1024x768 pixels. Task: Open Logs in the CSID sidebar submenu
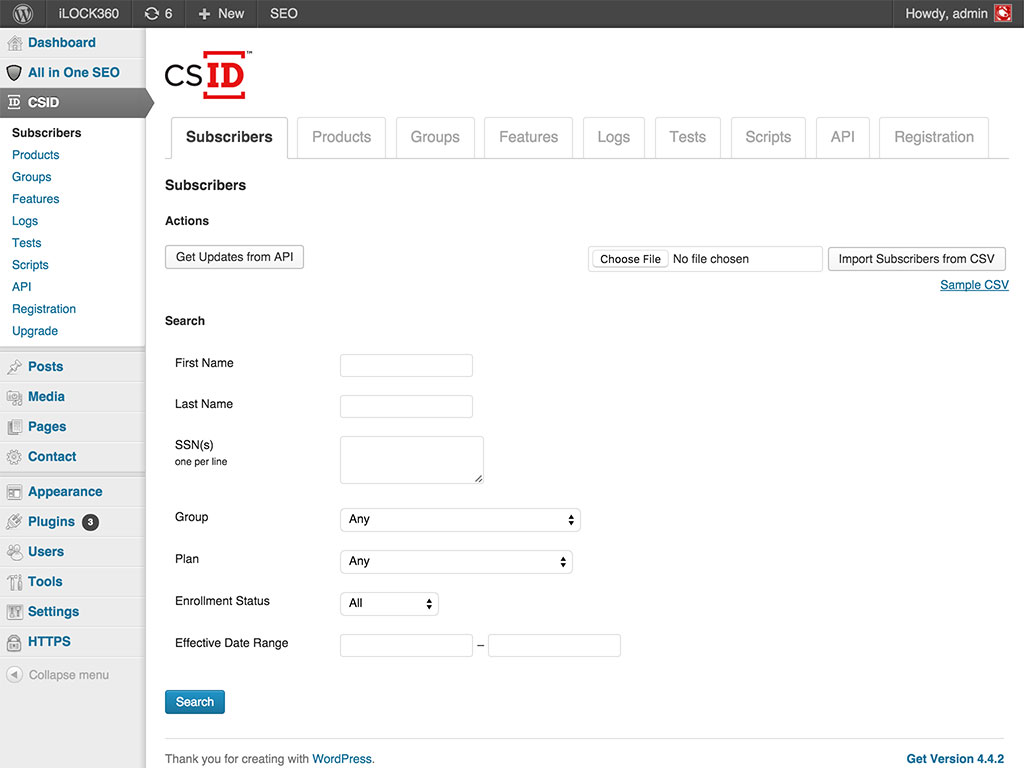[x=25, y=221]
